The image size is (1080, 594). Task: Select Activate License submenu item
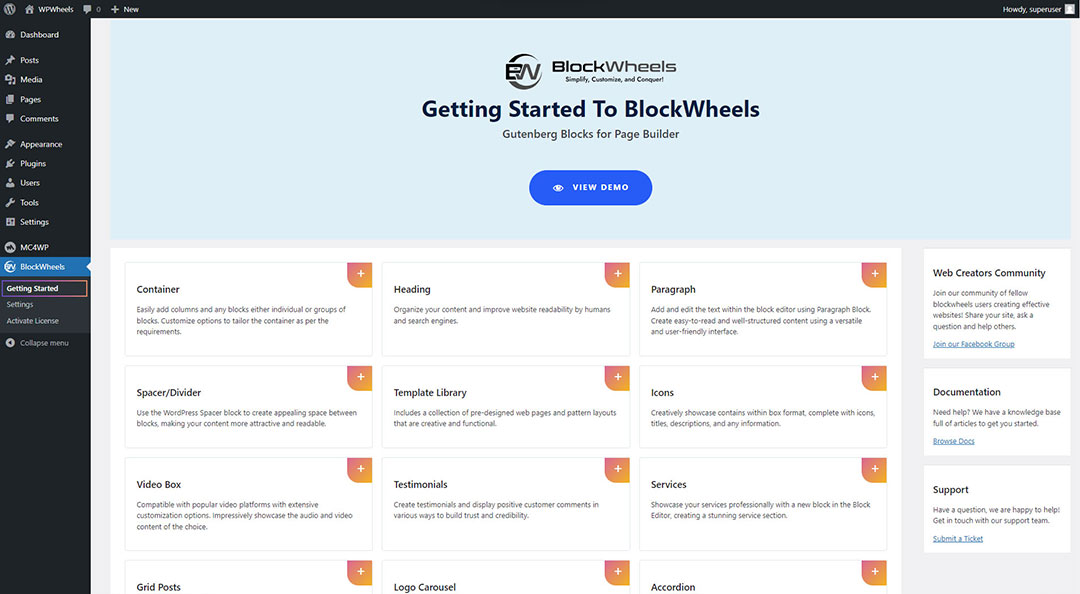(33, 321)
